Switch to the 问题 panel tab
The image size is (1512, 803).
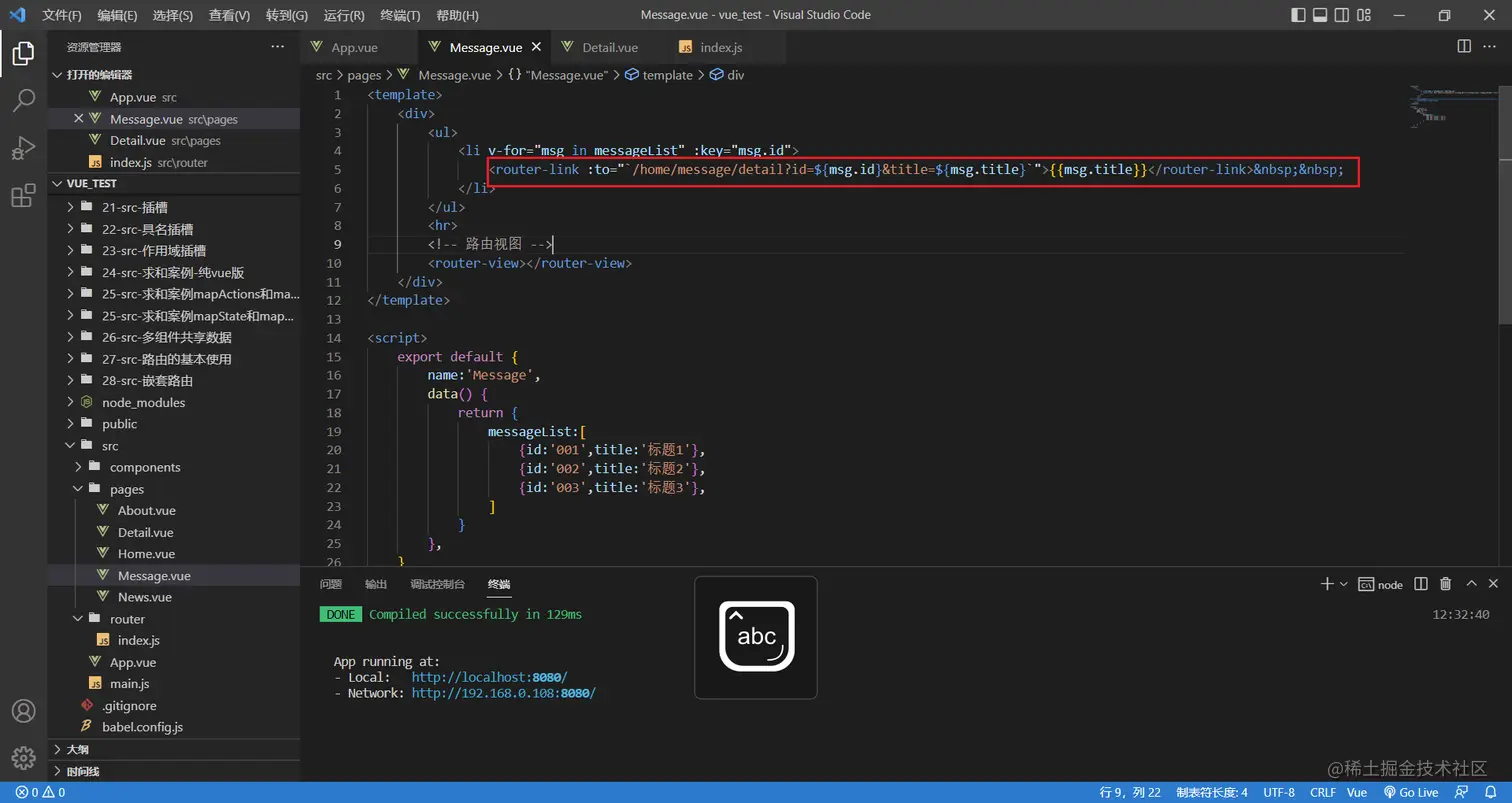(x=331, y=584)
